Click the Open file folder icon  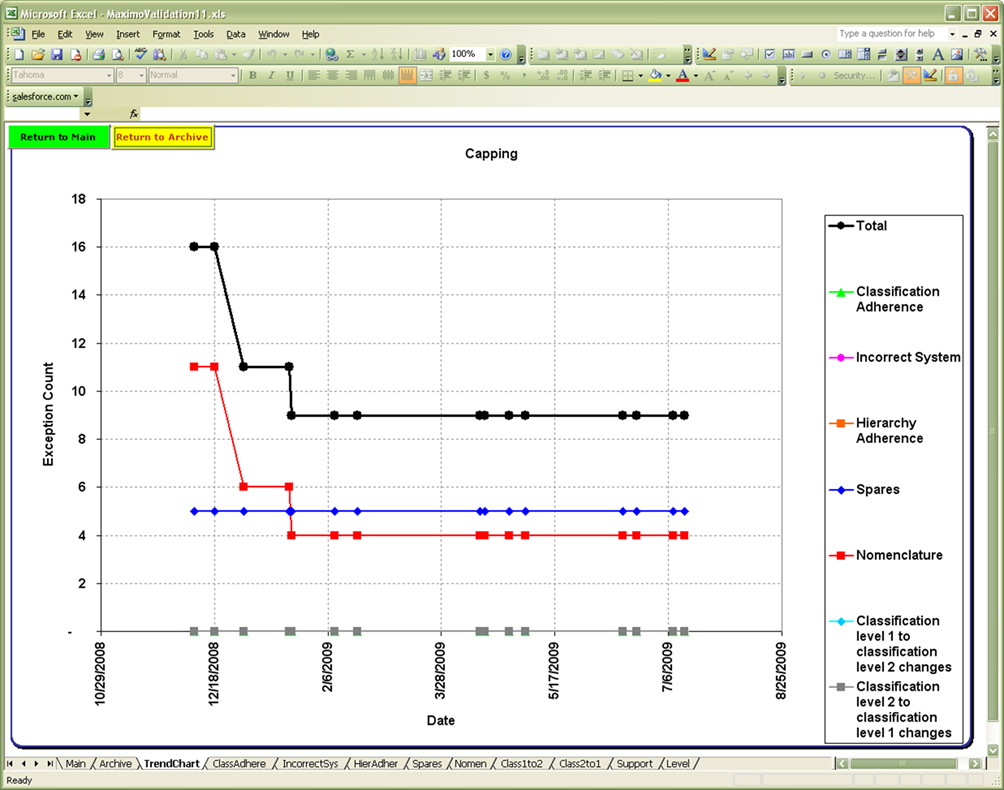coord(38,54)
